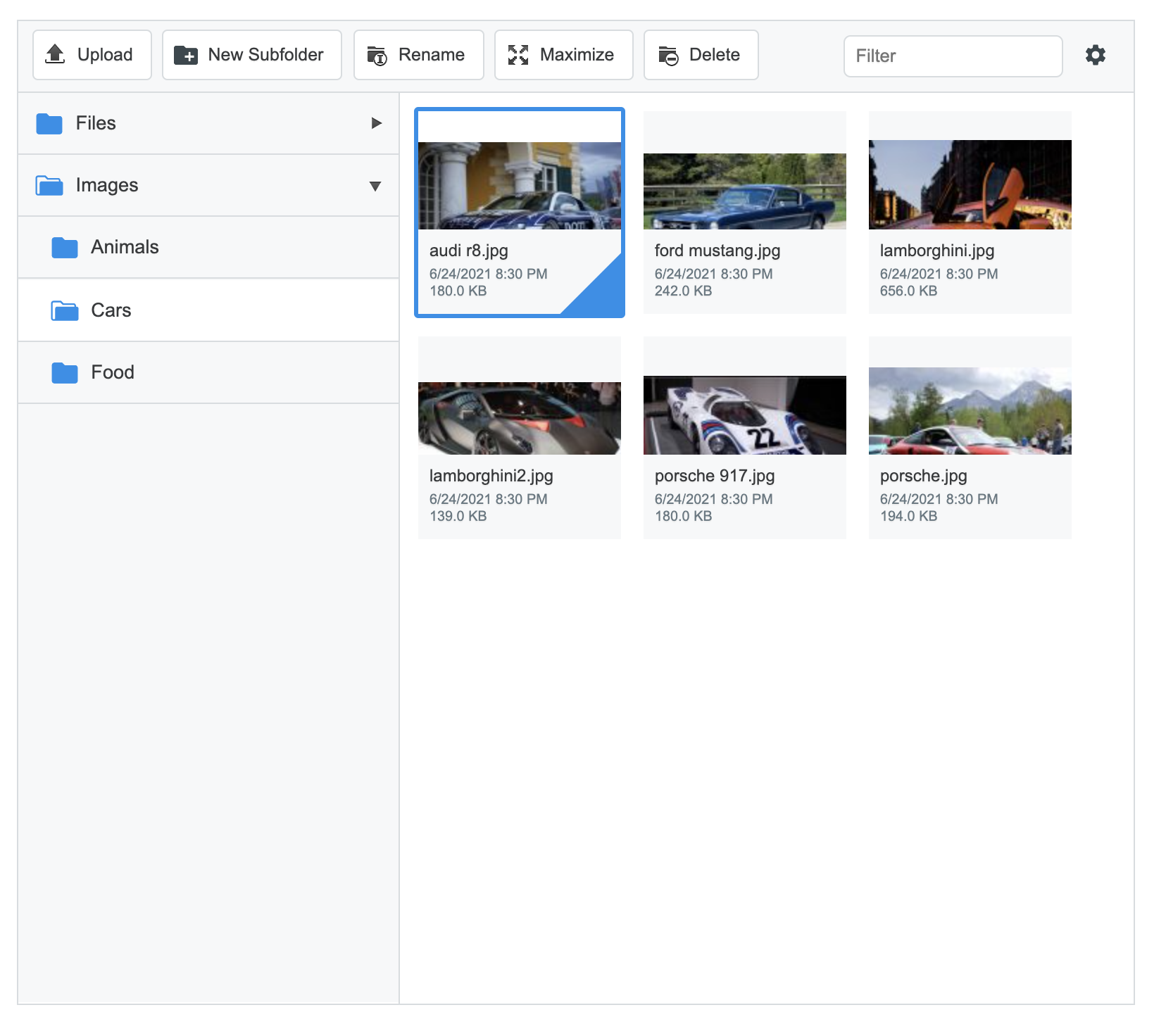
Task: Deselect audi r8.jpg via its corner checkmark
Action: pyautogui.click(x=602, y=296)
